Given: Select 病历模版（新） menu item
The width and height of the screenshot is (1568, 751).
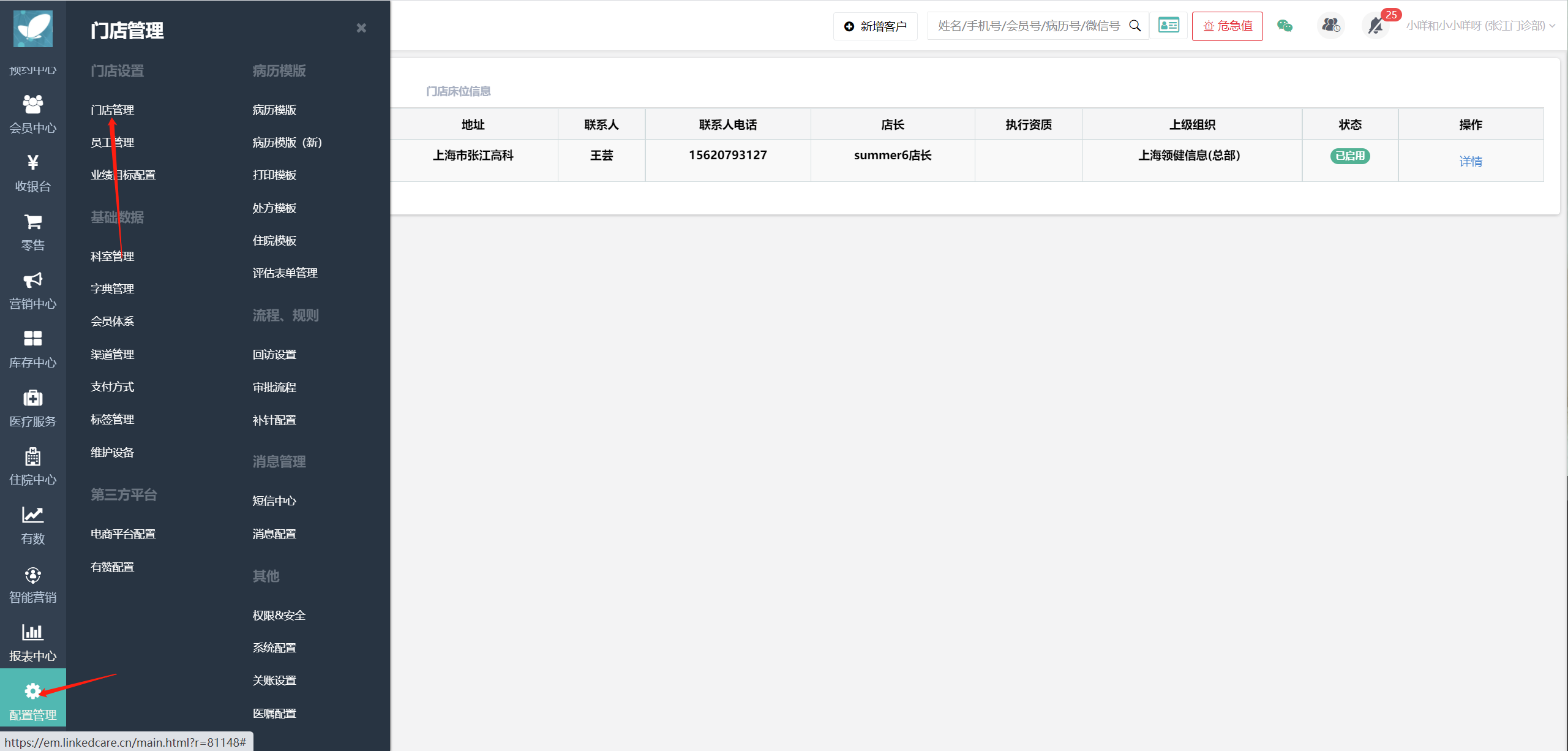Looking at the screenshot, I should 287,142.
